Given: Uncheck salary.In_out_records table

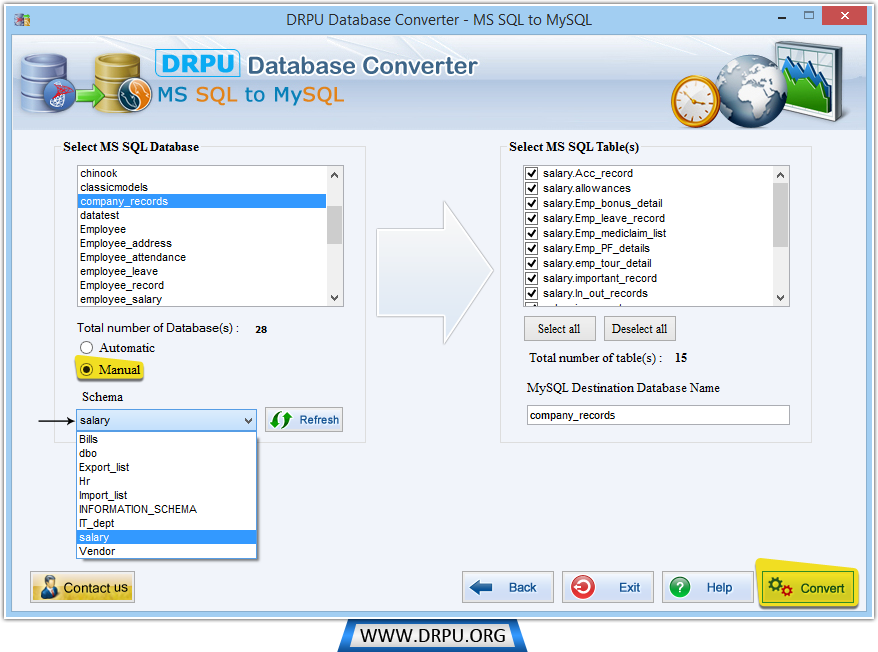Looking at the screenshot, I should [531, 293].
